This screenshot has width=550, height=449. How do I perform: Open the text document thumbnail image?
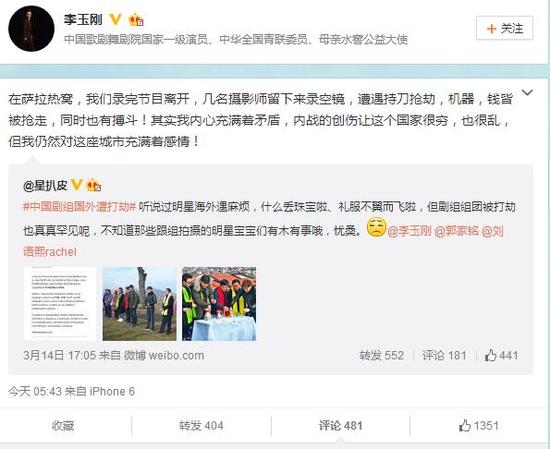click(x=60, y=304)
